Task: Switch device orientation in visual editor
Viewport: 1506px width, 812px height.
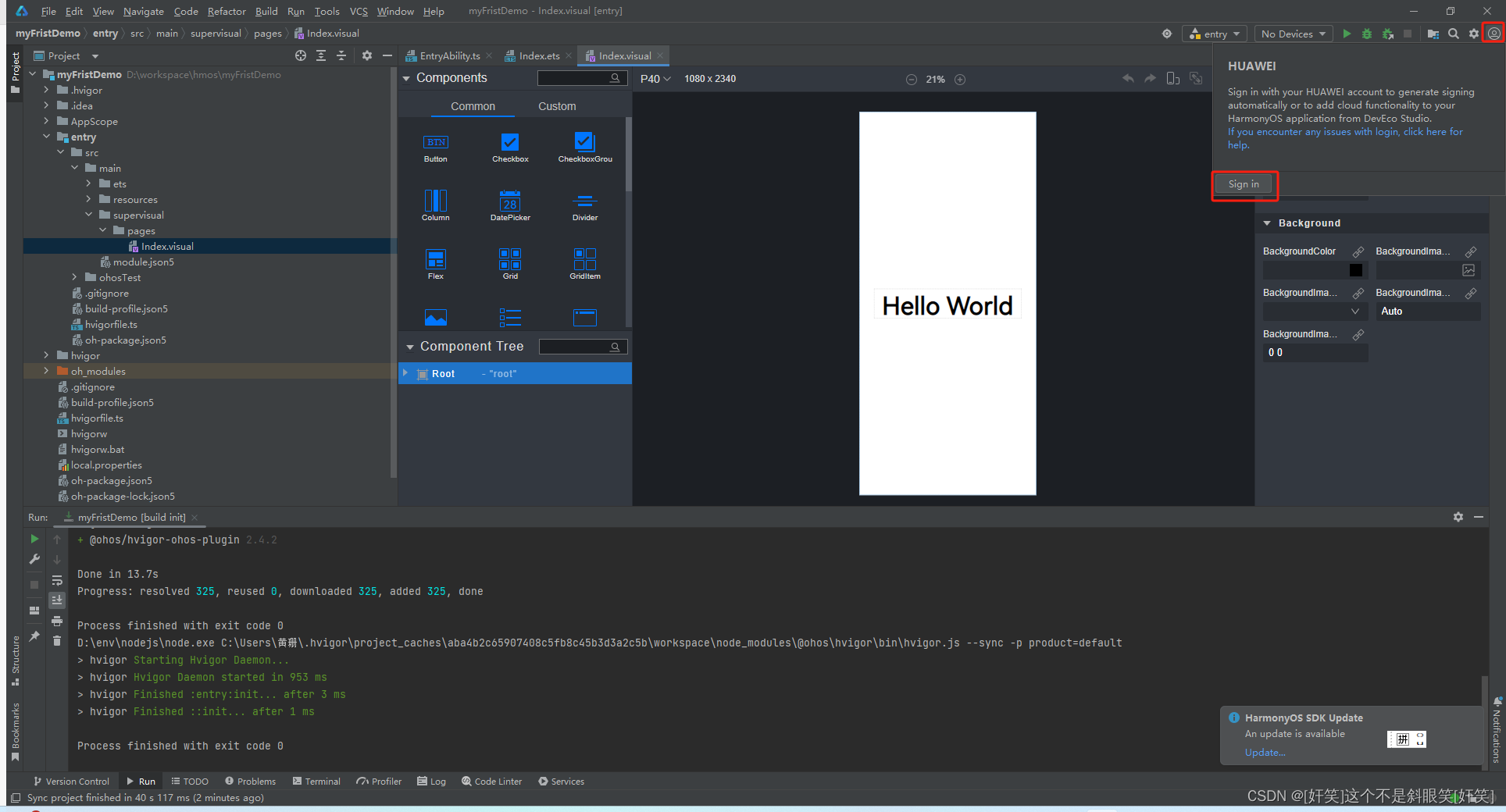Action: [1172, 78]
